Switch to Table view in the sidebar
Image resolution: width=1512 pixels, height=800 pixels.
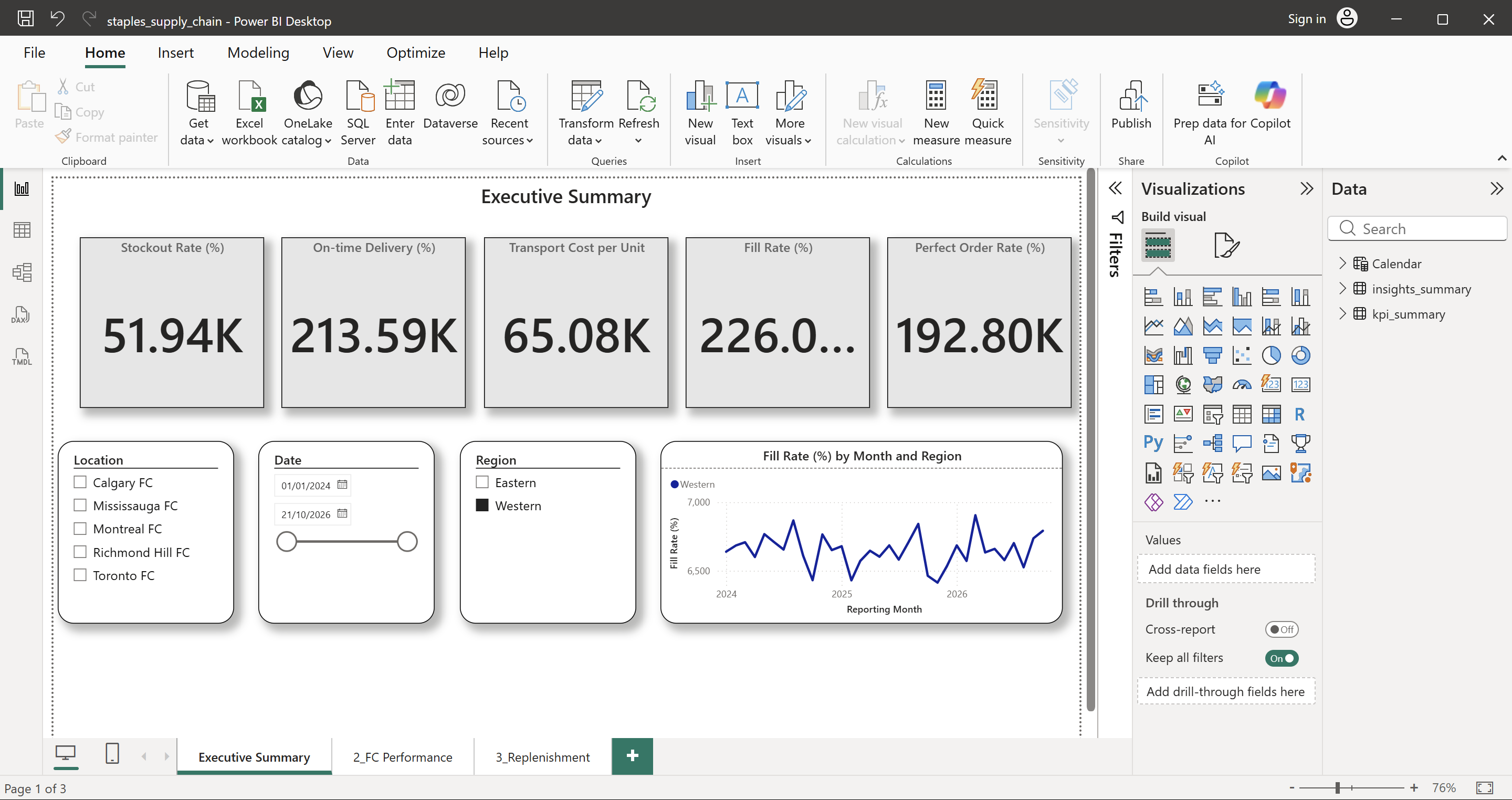tap(22, 229)
